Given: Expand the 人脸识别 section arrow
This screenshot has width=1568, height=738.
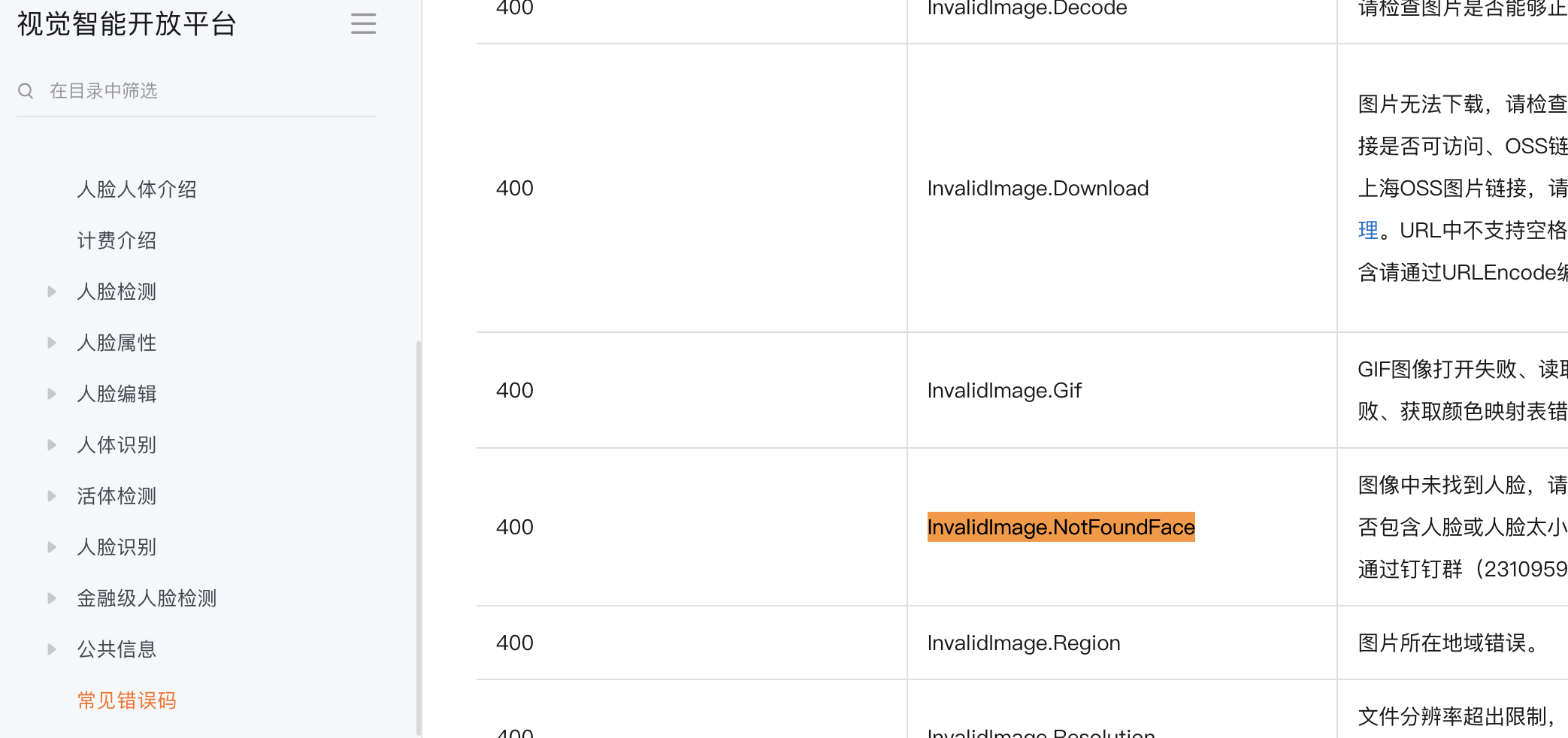Looking at the screenshot, I should tap(52, 547).
